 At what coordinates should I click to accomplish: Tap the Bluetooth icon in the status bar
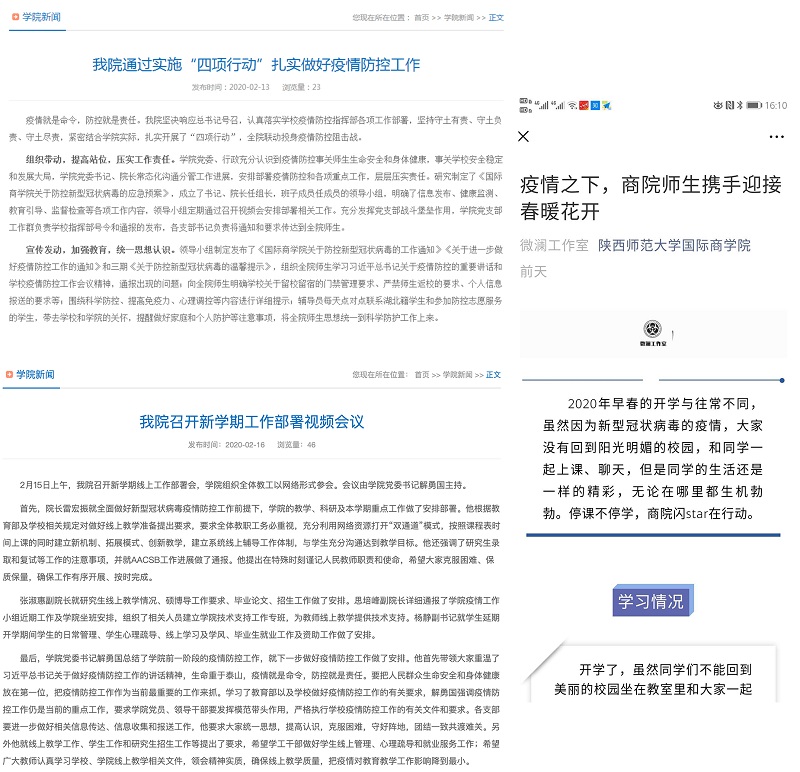pos(740,105)
